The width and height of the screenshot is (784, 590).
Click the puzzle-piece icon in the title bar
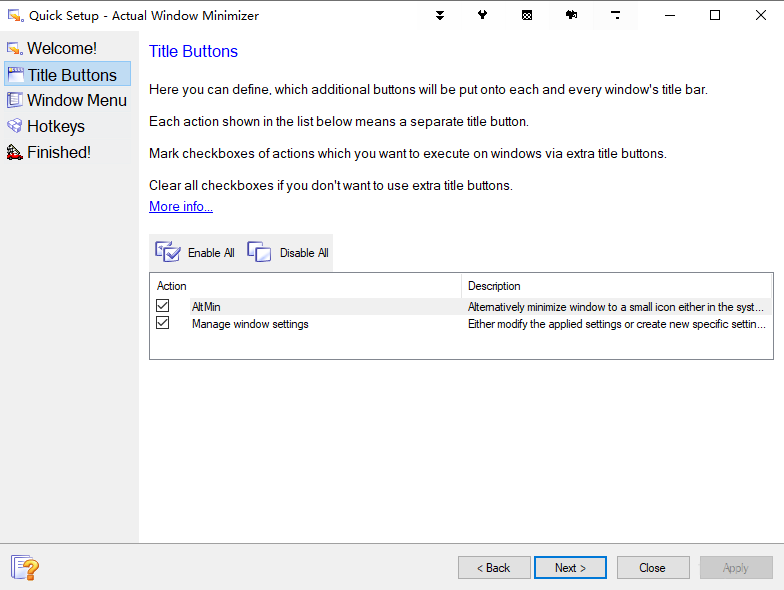pyautogui.click(x=571, y=15)
